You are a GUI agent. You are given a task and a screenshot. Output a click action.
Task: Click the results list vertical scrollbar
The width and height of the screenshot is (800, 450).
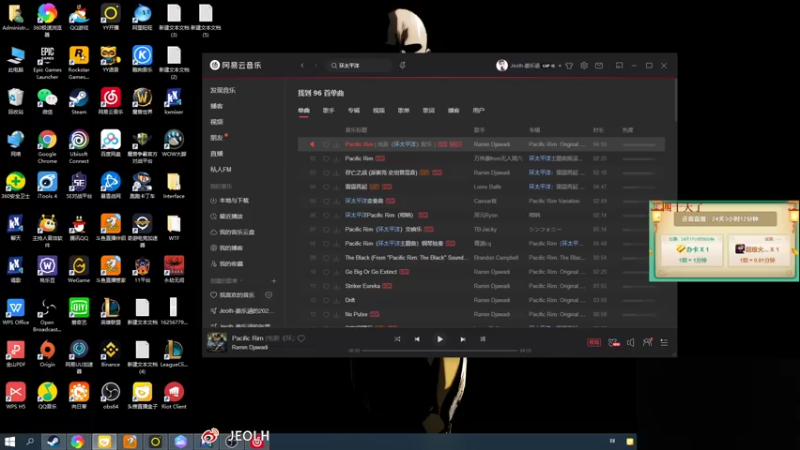tap(675, 100)
